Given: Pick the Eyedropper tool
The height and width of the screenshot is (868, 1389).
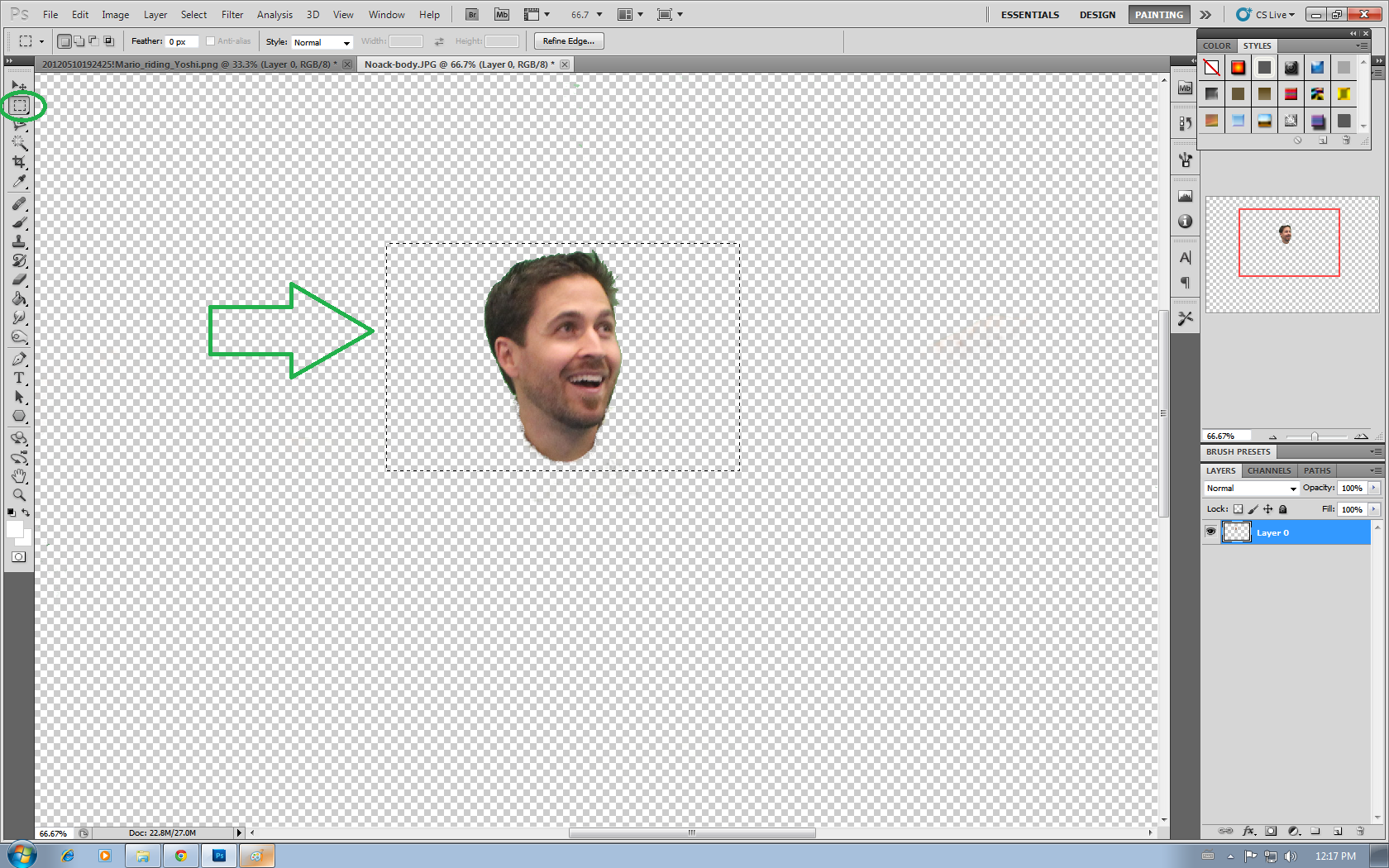Looking at the screenshot, I should [x=20, y=181].
